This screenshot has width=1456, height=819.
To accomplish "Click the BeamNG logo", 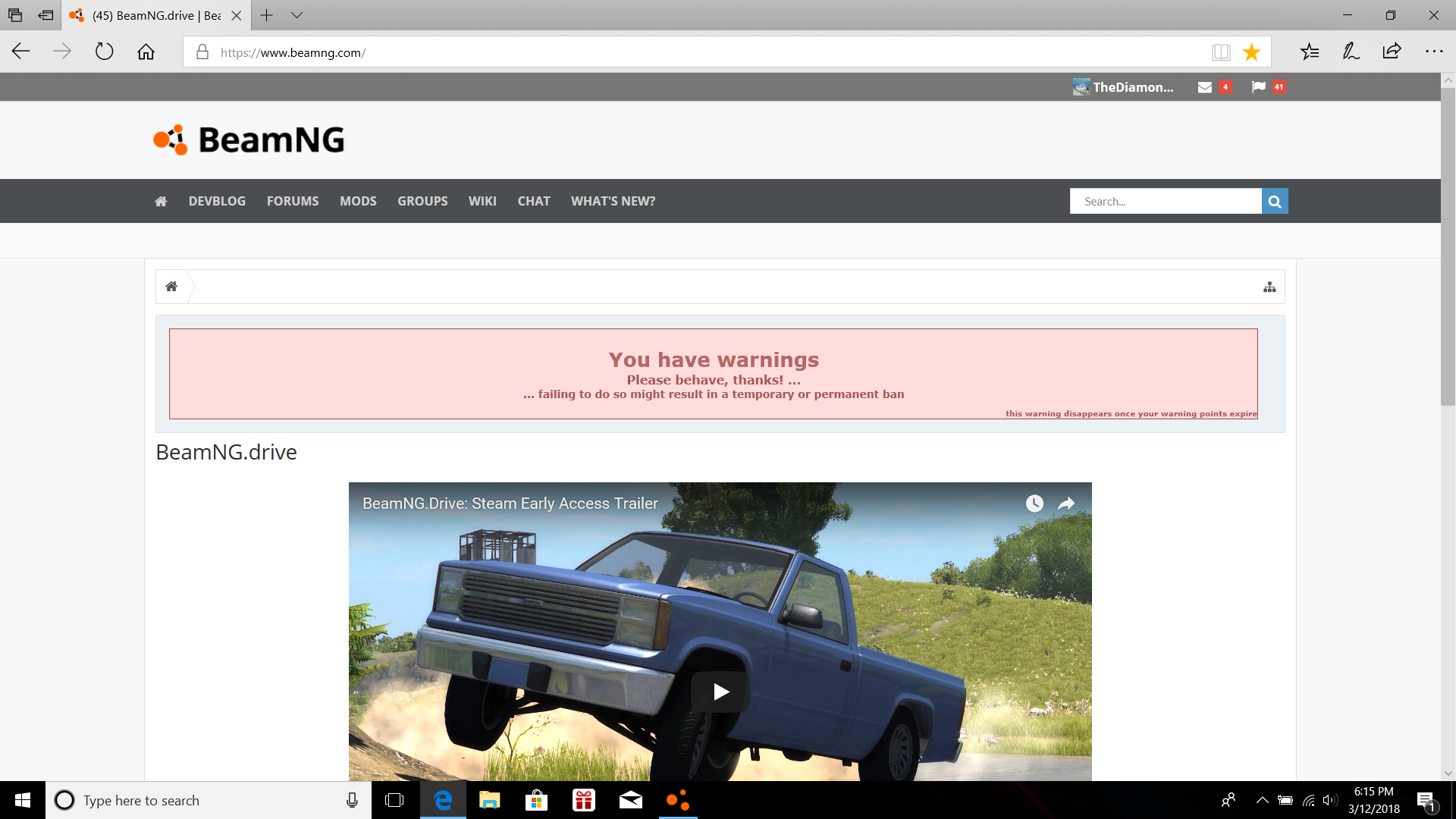I will (249, 140).
